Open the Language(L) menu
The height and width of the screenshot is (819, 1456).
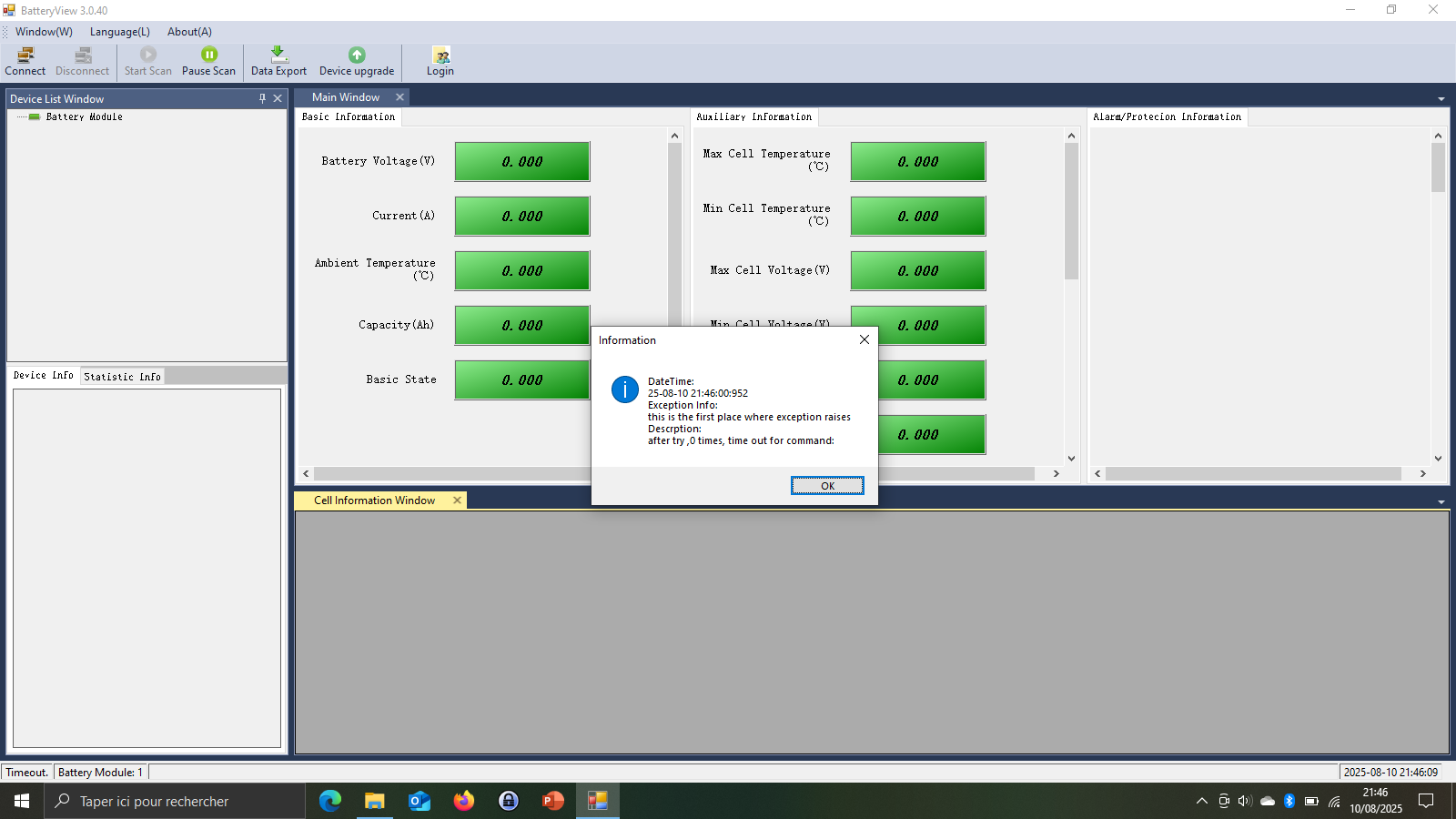coord(119,32)
